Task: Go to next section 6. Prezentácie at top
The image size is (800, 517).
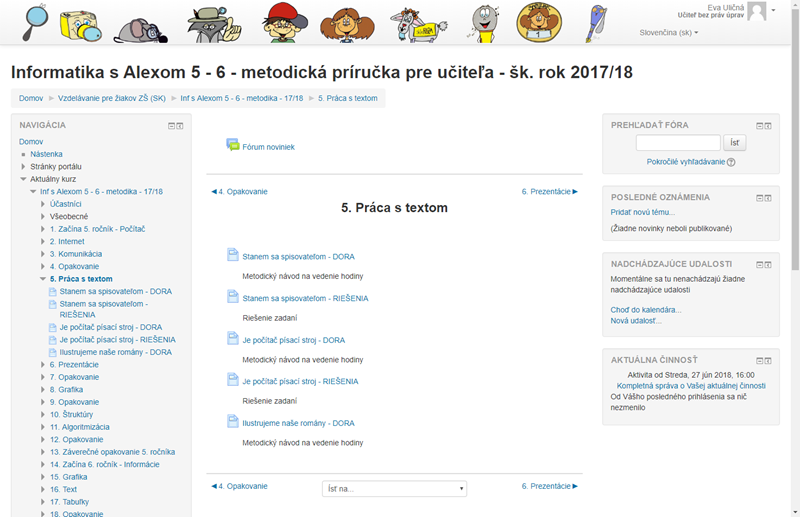Action: click(x=550, y=192)
